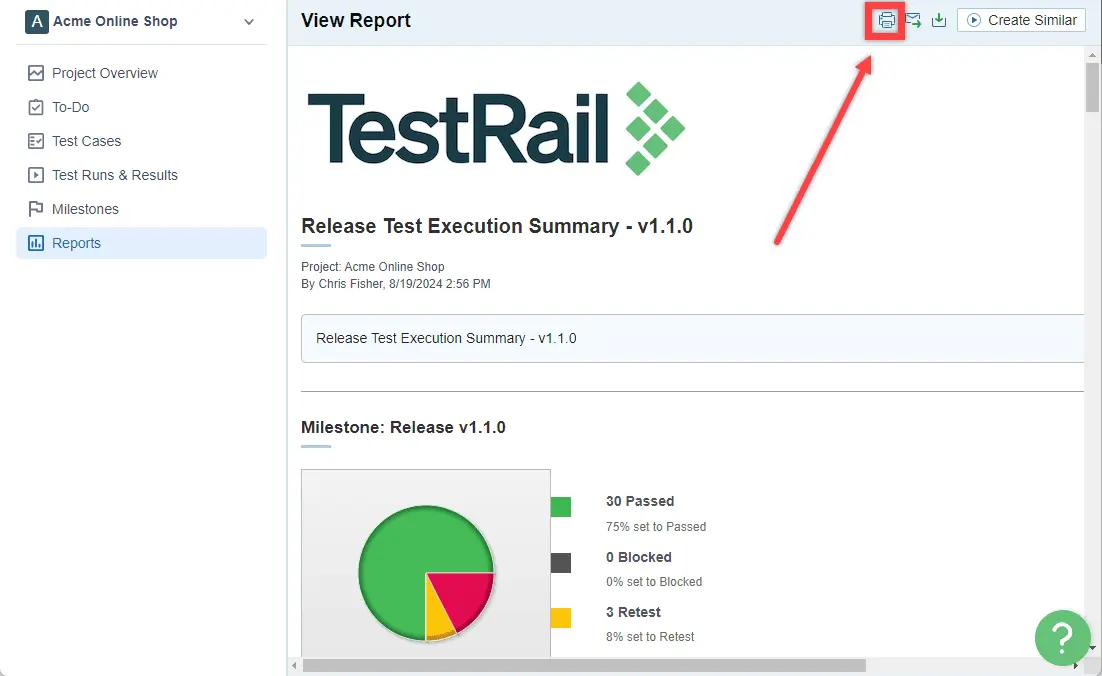
Task: Click the yellow Retest legend swatch
Action: click(x=561, y=618)
